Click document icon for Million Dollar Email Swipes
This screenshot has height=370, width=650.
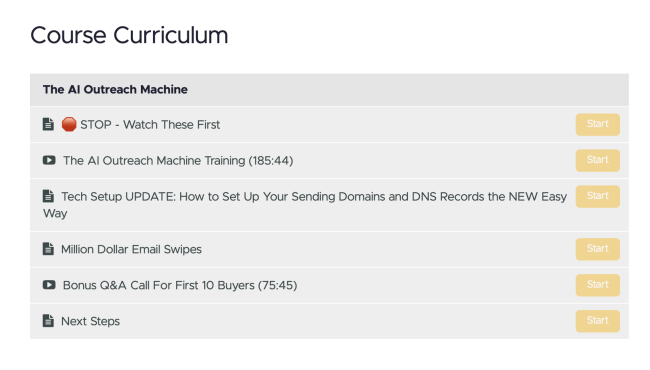tap(48, 249)
